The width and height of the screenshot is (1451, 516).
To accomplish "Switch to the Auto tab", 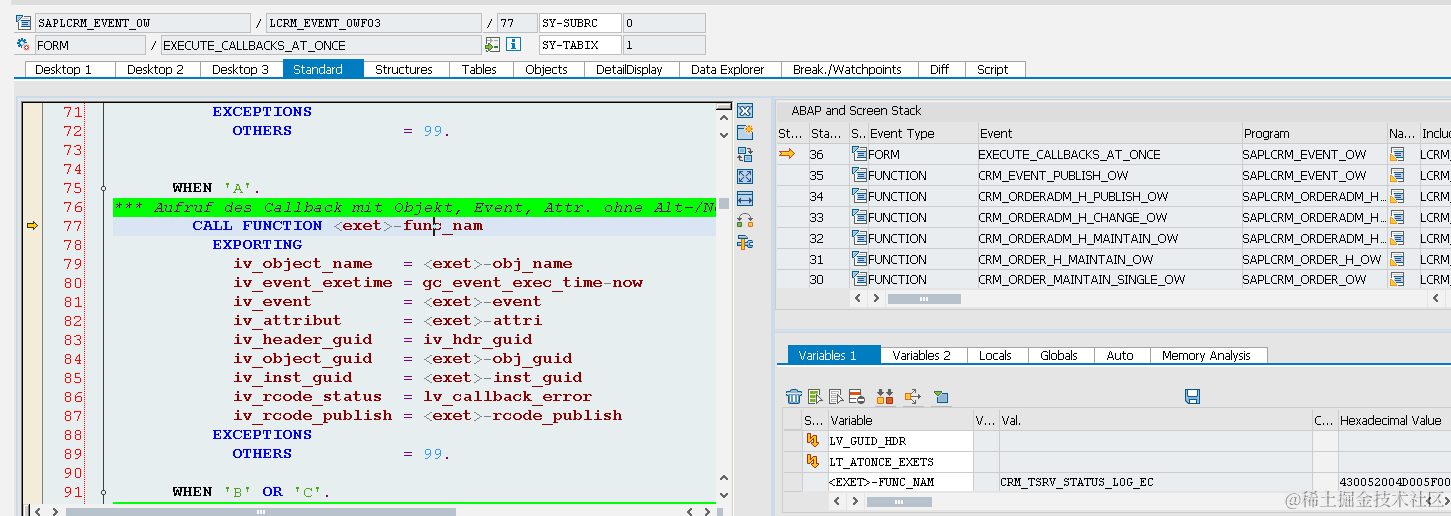I will coord(1121,355).
